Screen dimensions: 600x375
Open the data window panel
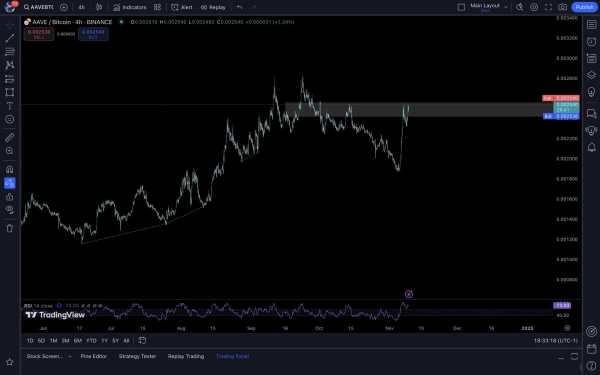[592, 58]
